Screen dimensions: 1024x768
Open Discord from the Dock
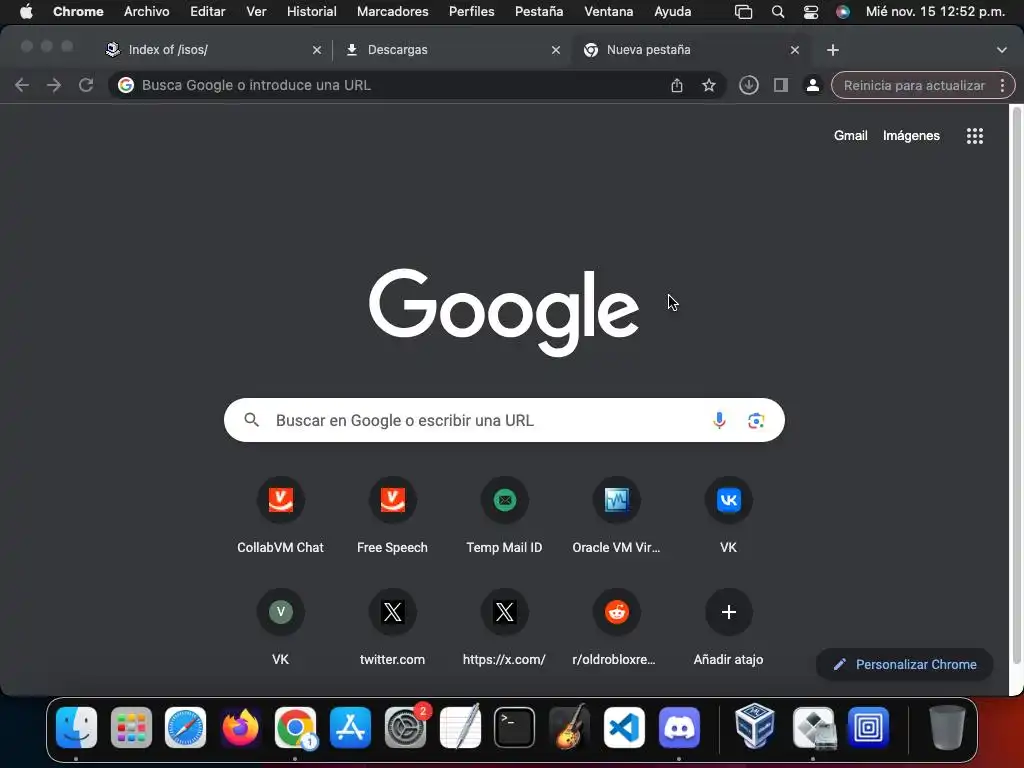coord(679,727)
